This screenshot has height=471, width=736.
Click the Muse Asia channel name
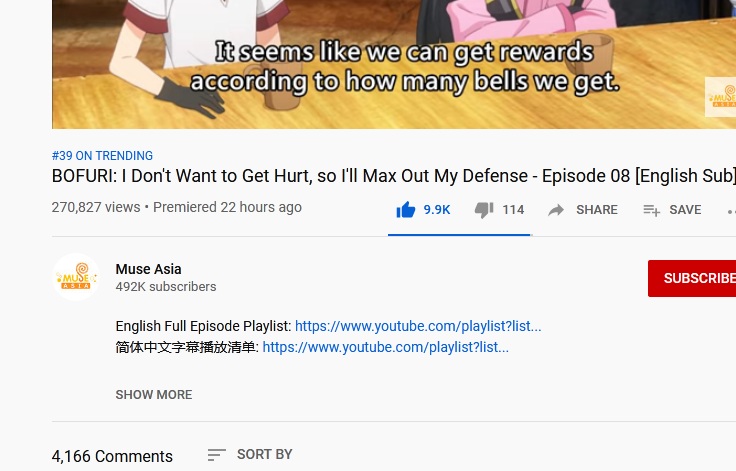tap(148, 269)
